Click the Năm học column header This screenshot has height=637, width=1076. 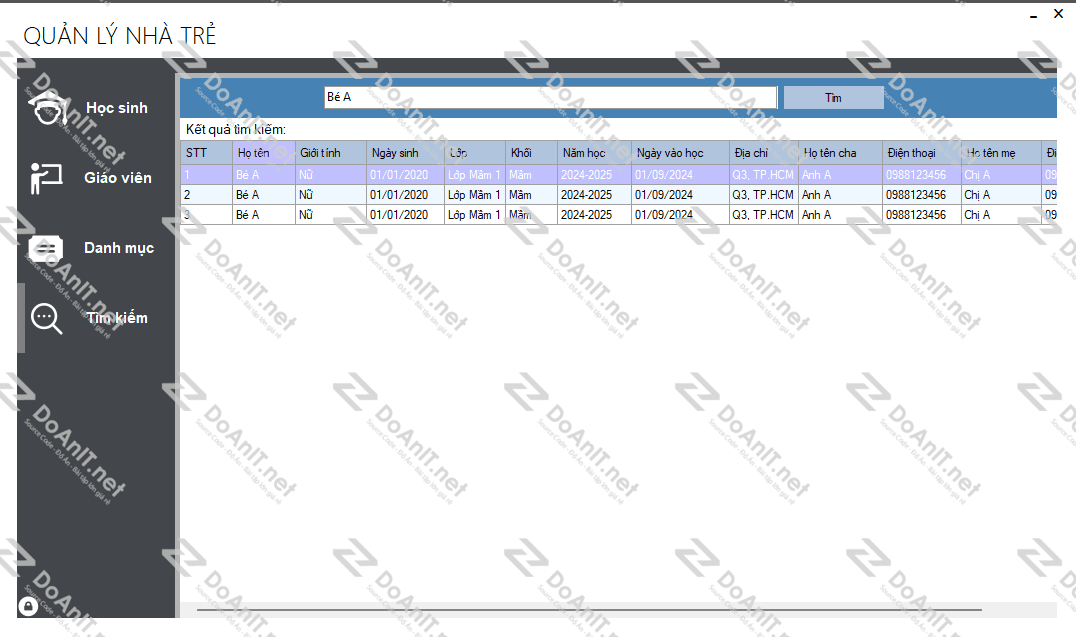594,153
